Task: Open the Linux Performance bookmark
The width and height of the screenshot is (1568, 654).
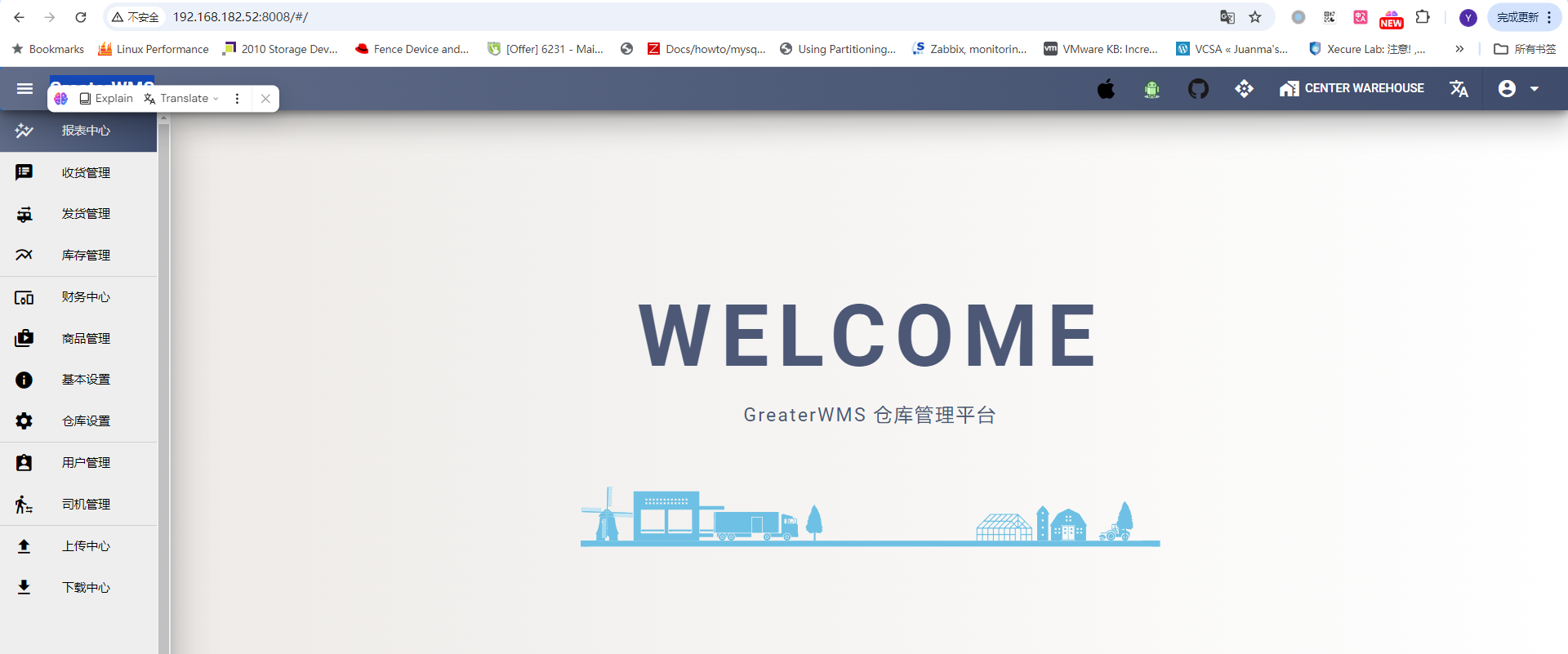Action: tap(154, 49)
